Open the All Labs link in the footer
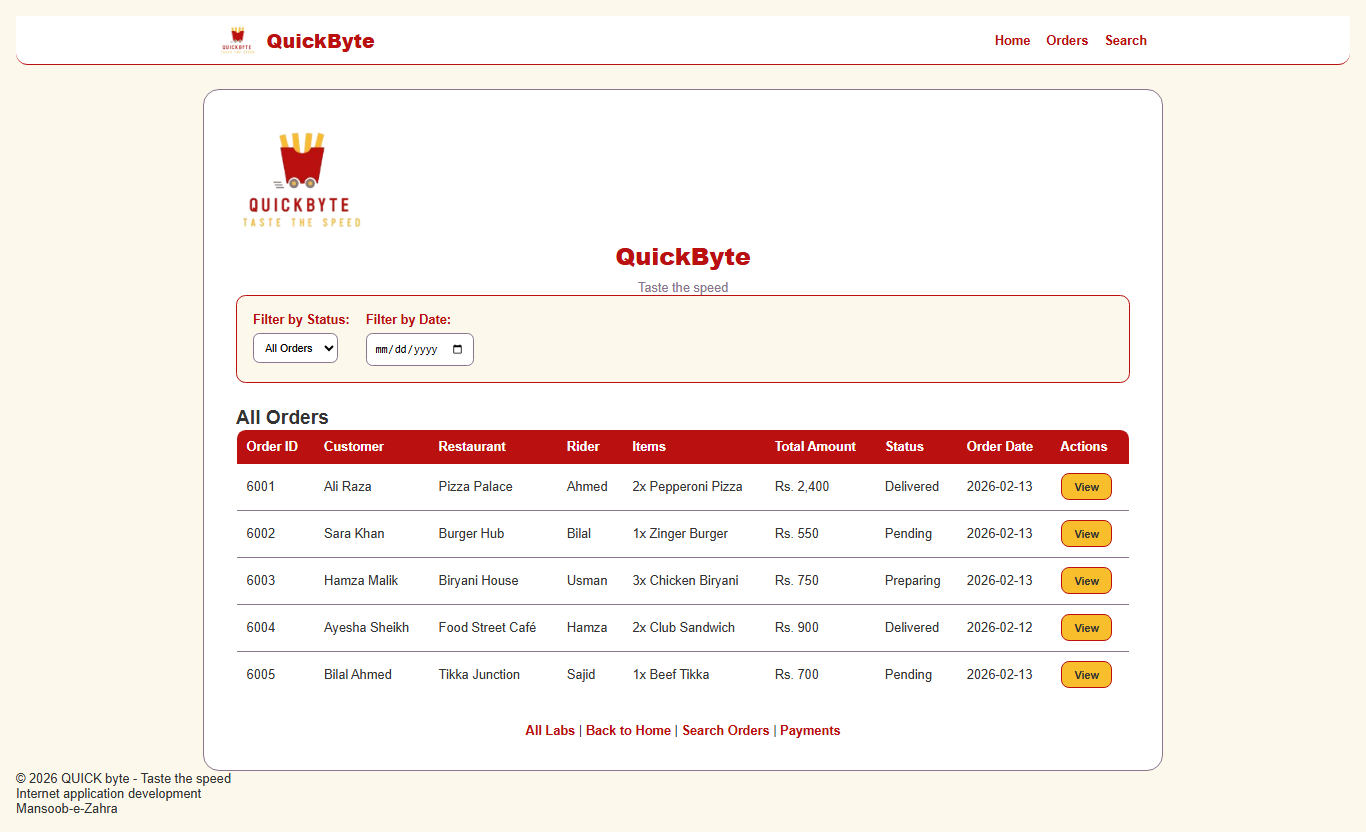1366x832 pixels. (x=549, y=730)
